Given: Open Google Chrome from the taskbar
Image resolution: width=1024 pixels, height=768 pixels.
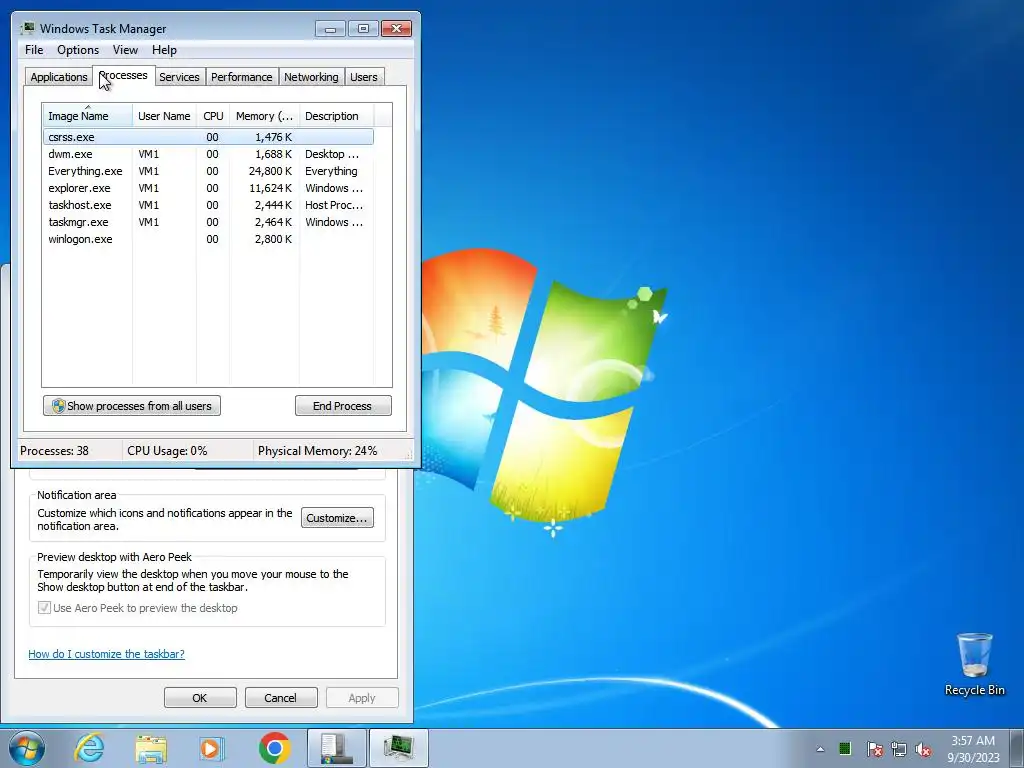Looking at the screenshot, I should 274,748.
